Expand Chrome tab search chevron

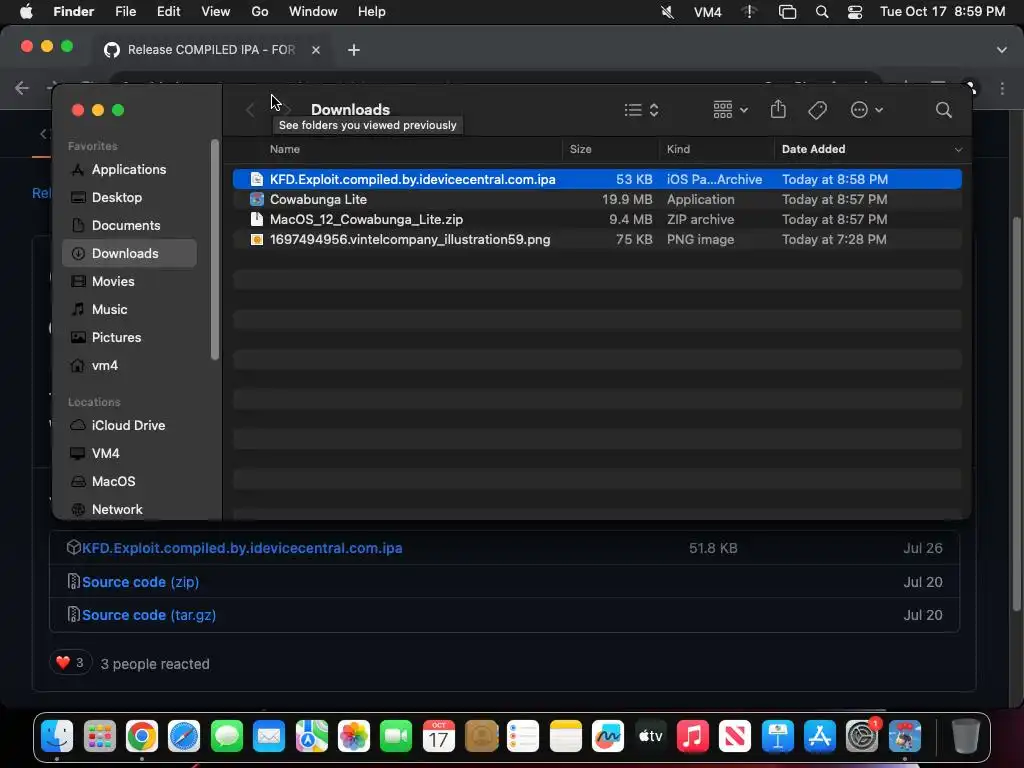click(x=1001, y=50)
